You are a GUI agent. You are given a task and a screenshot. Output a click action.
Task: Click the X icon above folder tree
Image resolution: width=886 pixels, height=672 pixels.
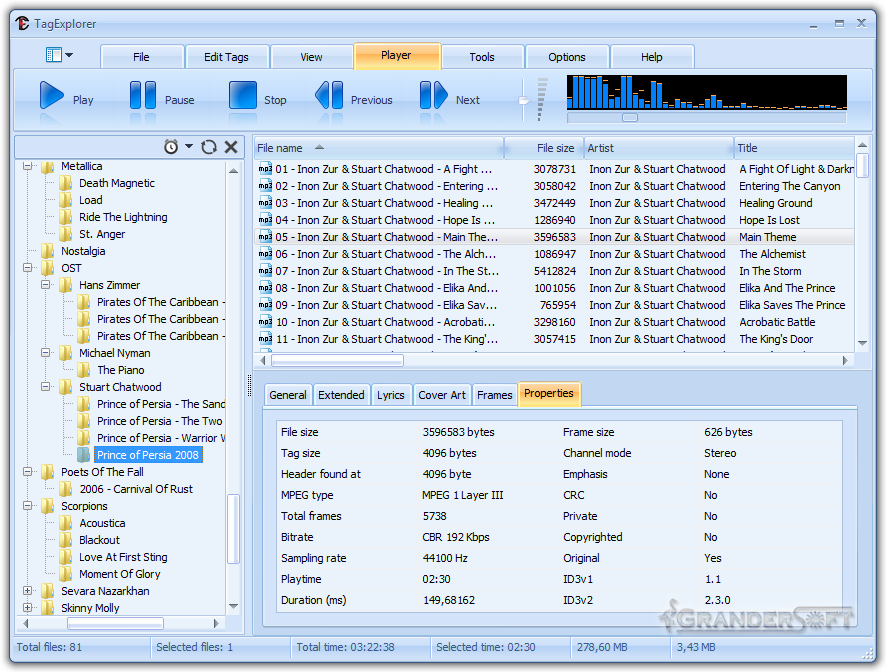tap(231, 147)
